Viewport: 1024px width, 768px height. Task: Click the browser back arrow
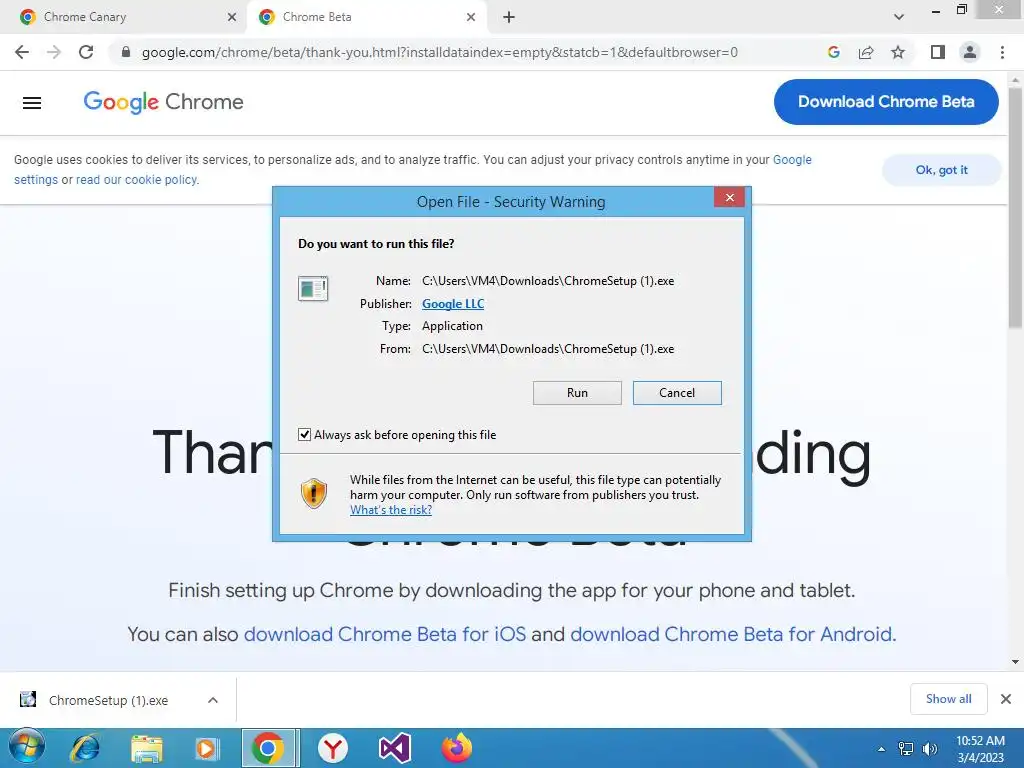22,52
